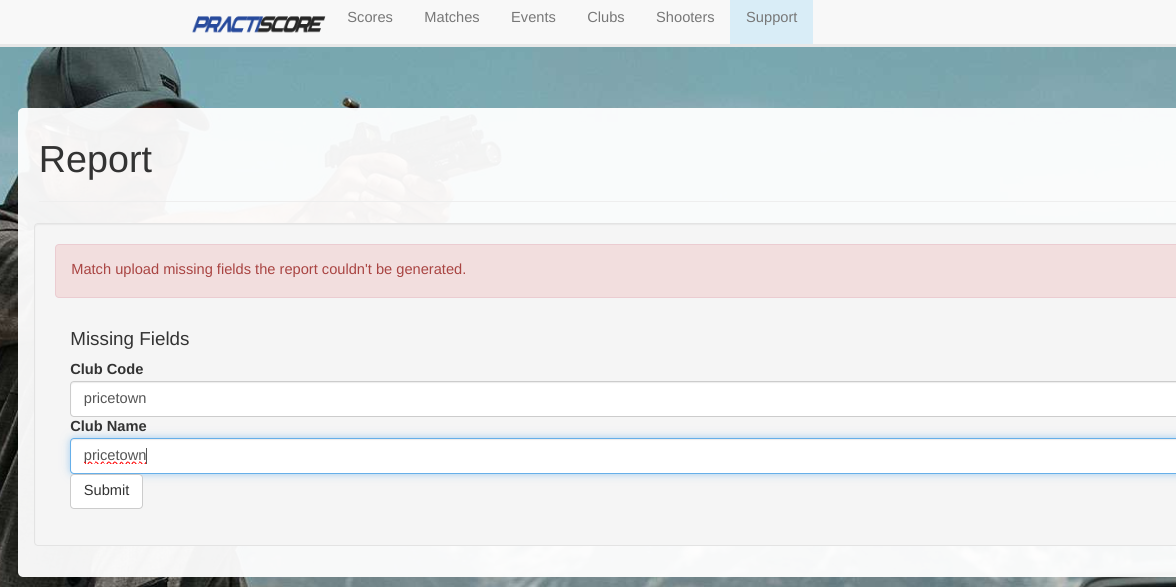Viewport: 1176px width, 587px height.
Task: Click the red missing fields error message
Action: click(x=268, y=270)
